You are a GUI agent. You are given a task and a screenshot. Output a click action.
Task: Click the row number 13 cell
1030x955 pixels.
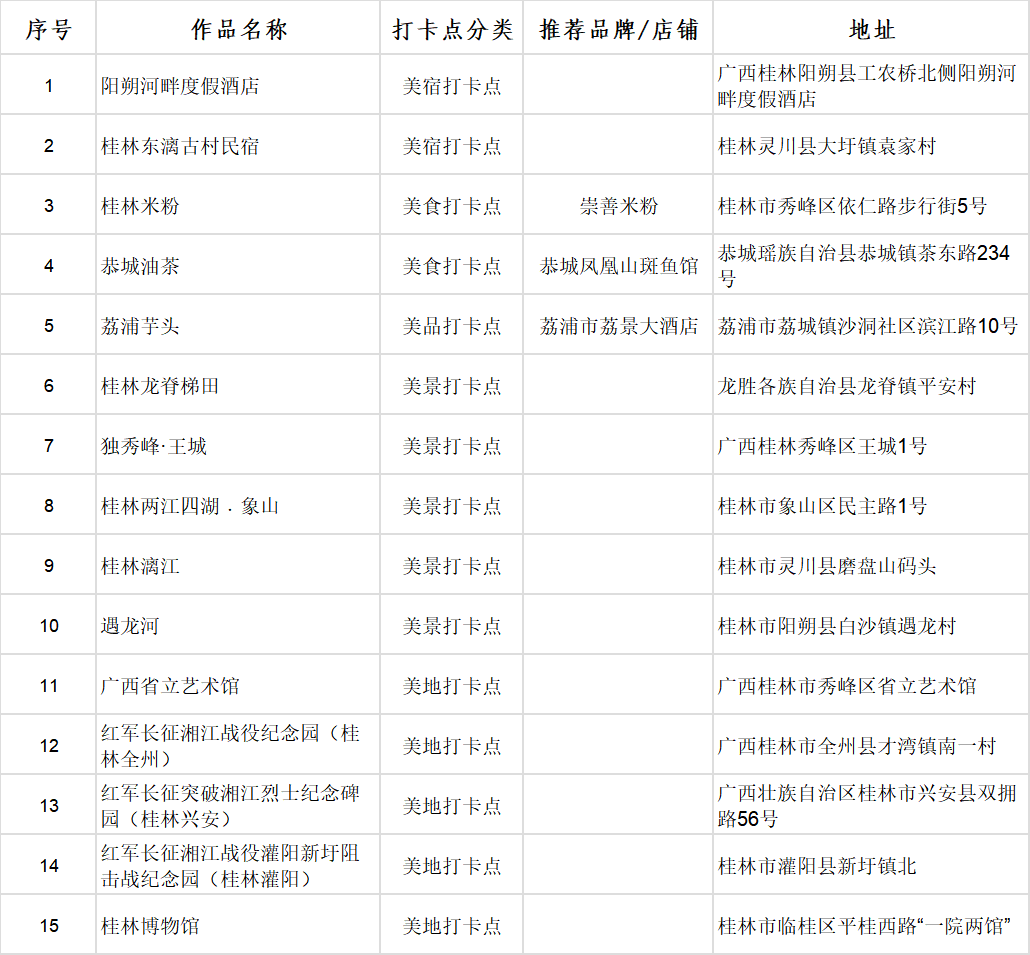(49, 805)
